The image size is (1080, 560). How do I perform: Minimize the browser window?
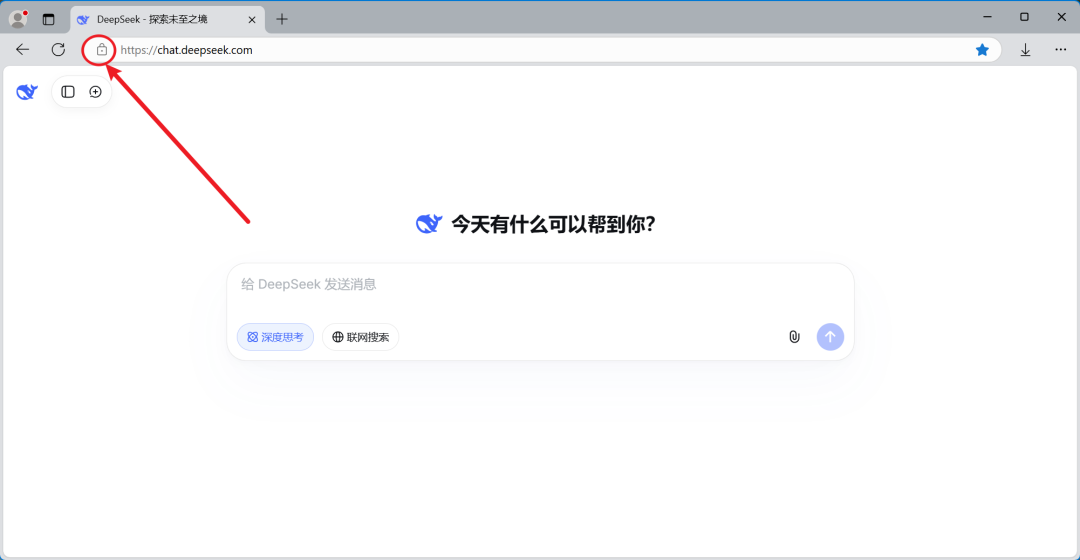[x=987, y=17]
